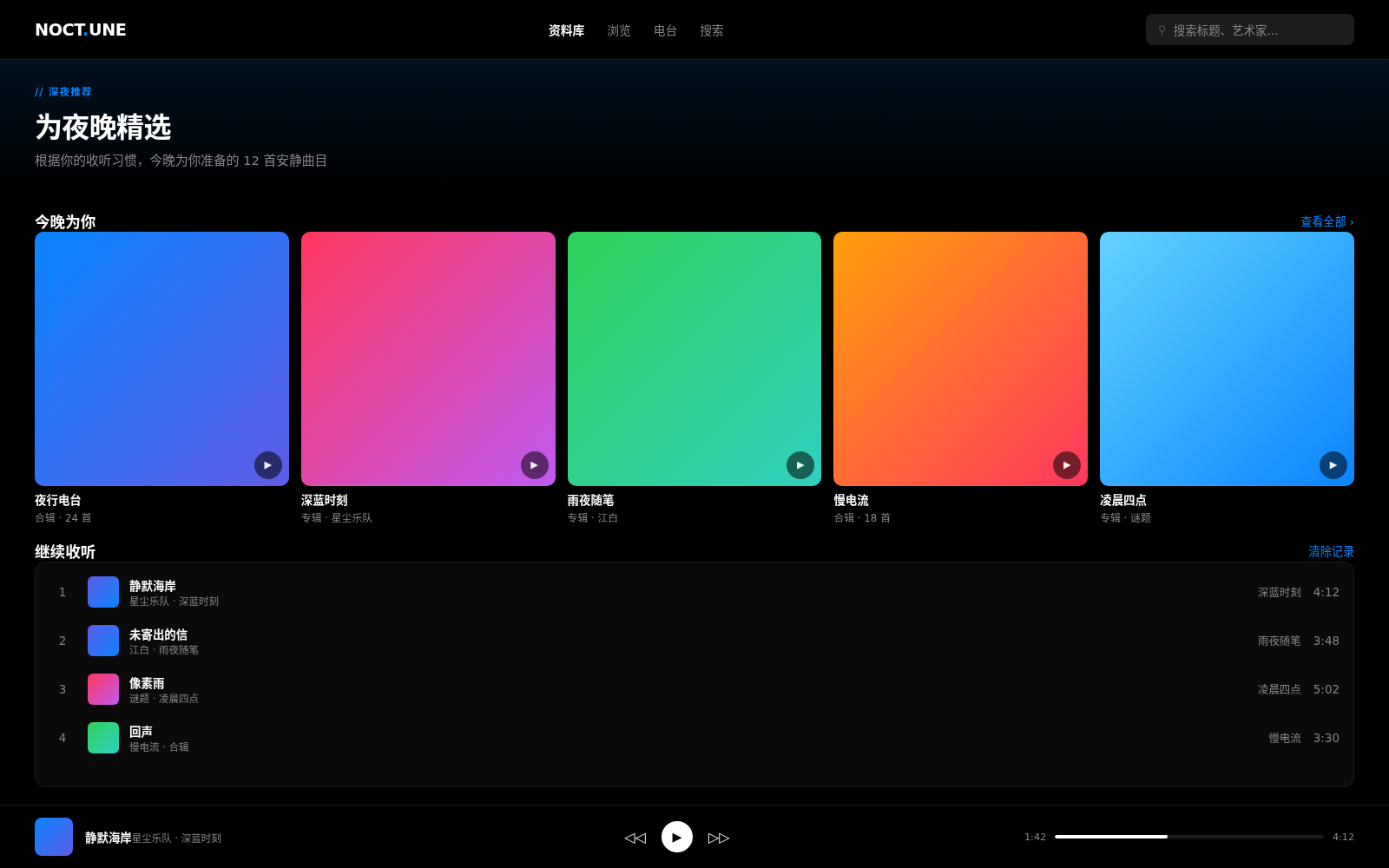
Task: Click the 星尘乐队 · 深蓝时刻 subtitle in row 1
Action: pos(174,602)
